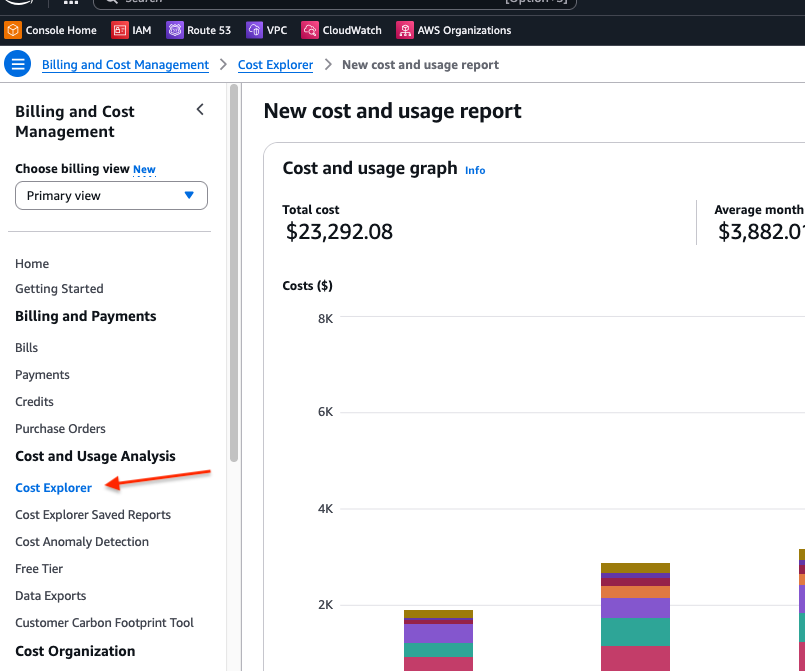The image size is (805, 671).
Task: Click the Cost Explorer breadcrumb link
Action: (275, 65)
